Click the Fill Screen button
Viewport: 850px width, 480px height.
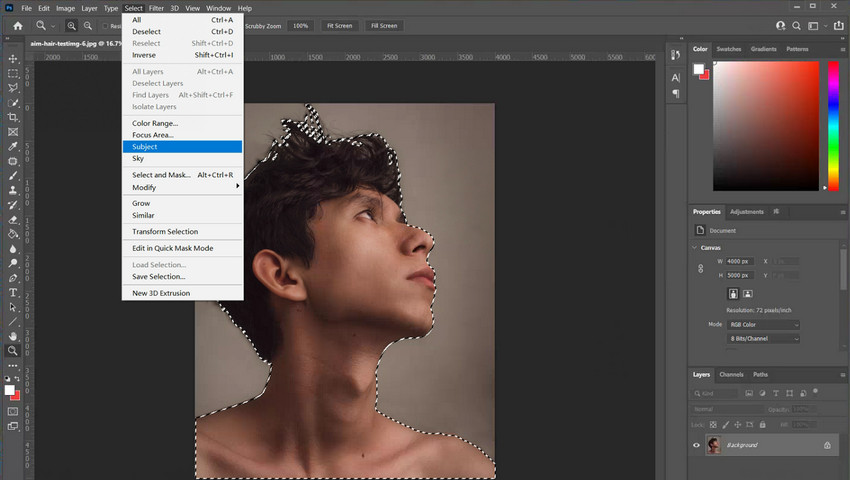click(x=384, y=25)
